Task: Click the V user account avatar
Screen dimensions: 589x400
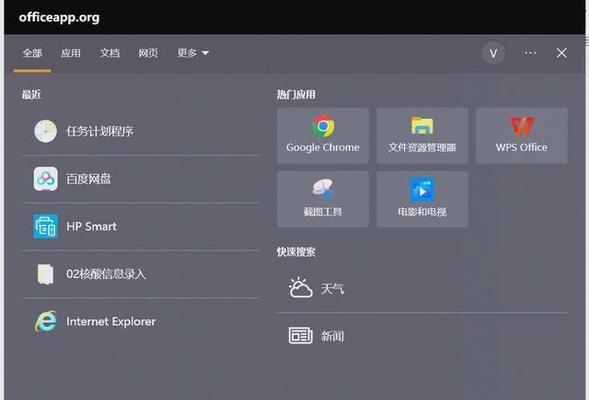Action: point(493,53)
